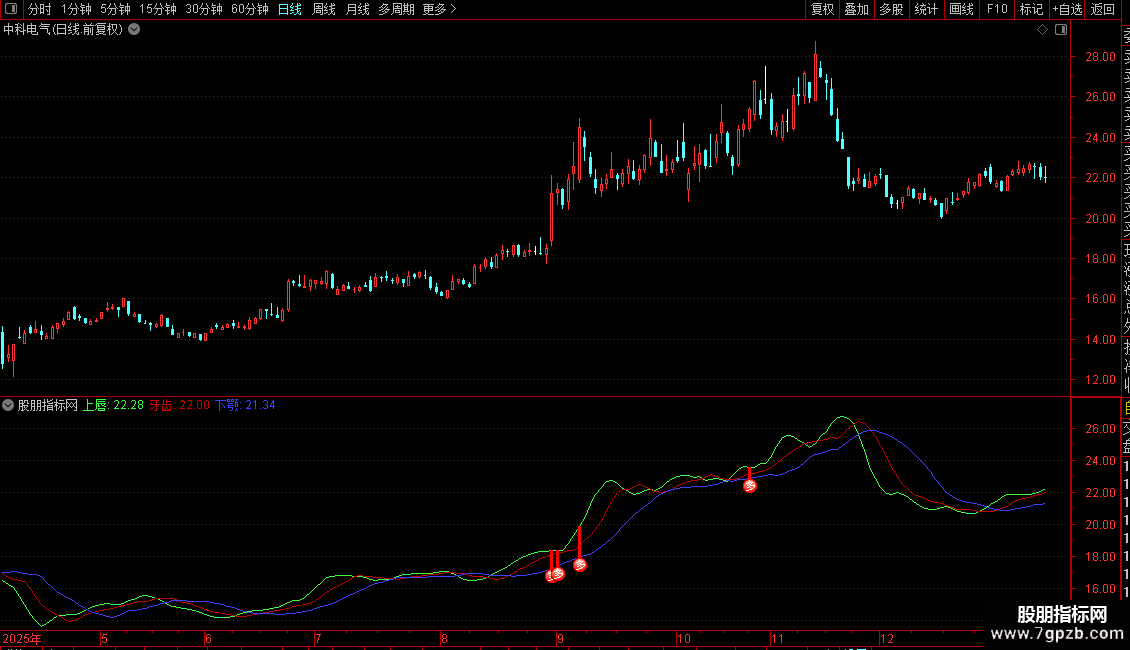The width and height of the screenshot is (1130, 650).
Task: Click the diamond icon in main chart corner
Action: pos(1042,30)
